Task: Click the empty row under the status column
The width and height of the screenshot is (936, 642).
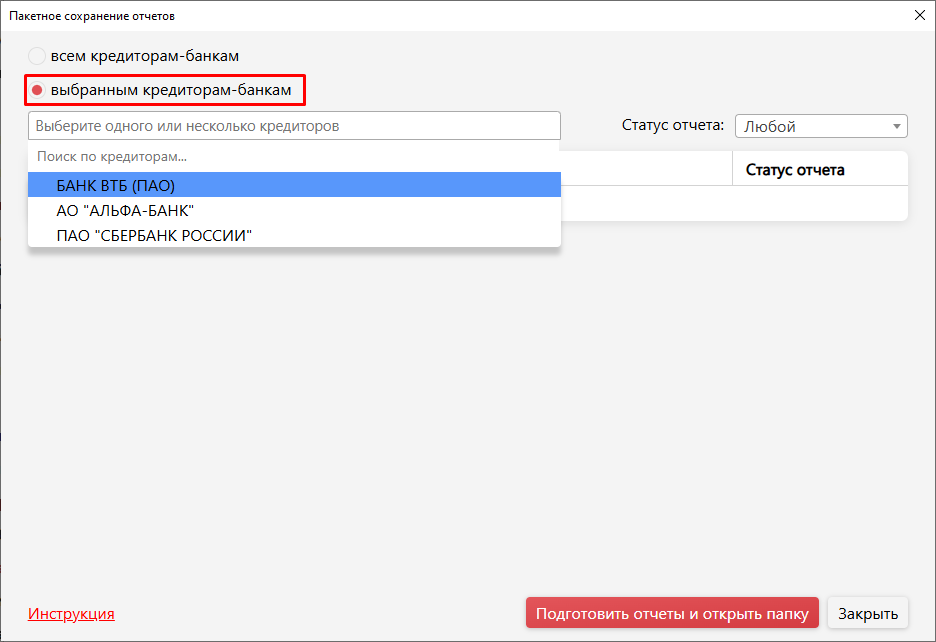Action: (x=819, y=203)
